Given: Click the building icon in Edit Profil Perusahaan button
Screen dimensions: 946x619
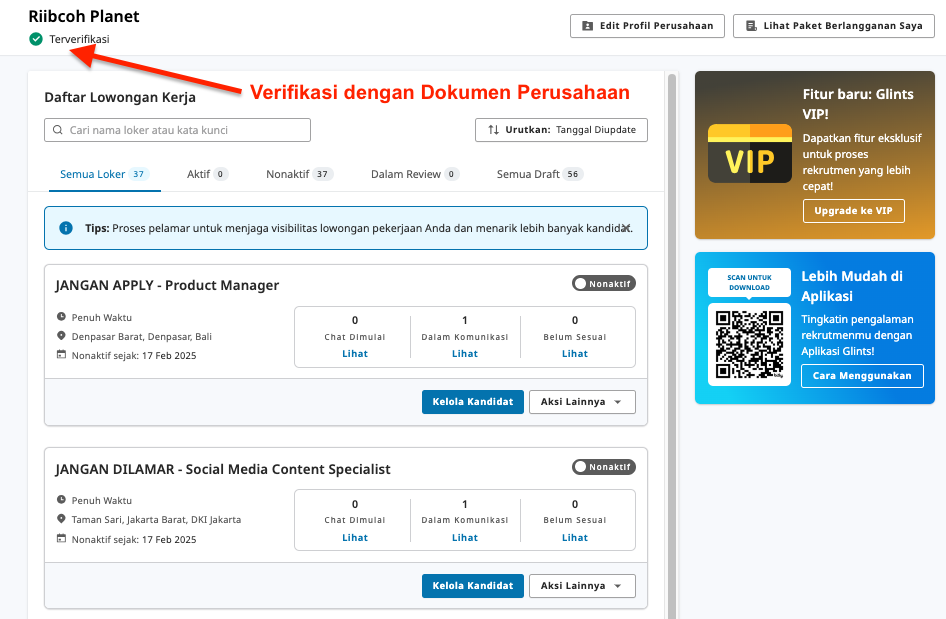Looking at the screenshot, I should tap(587, 26).
